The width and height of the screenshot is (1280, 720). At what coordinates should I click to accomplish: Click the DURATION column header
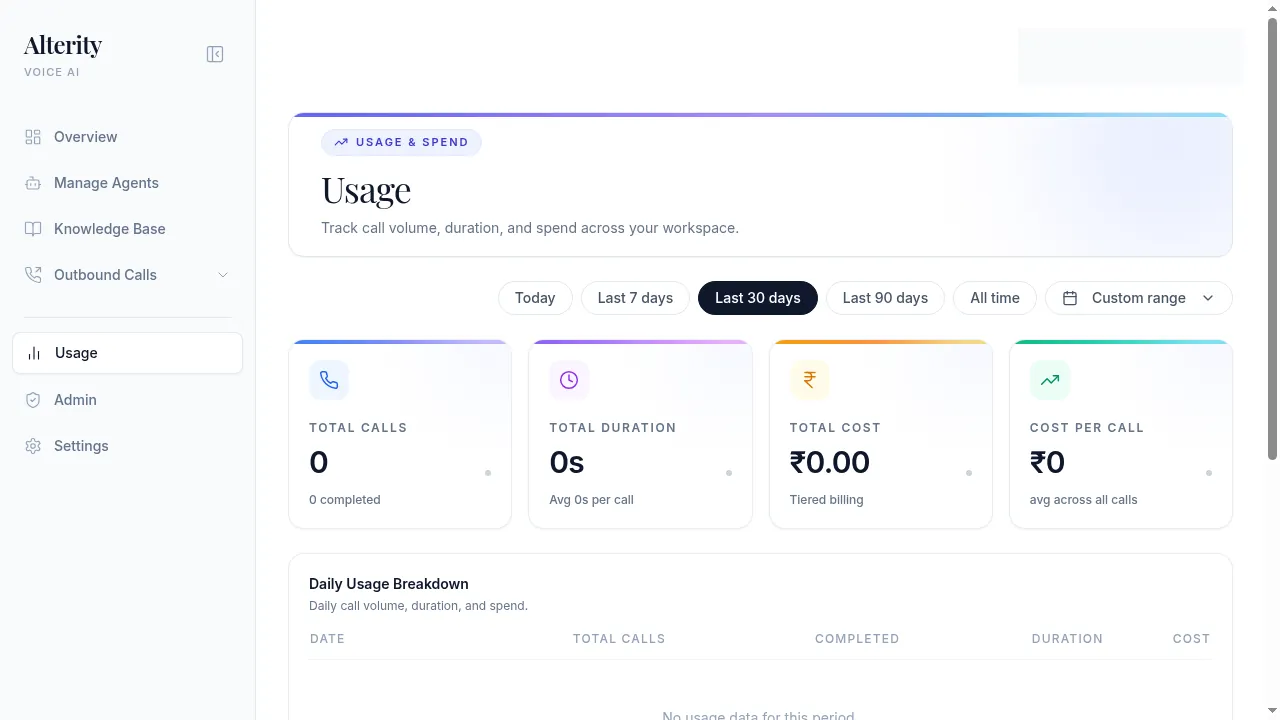[x=1067, y=638]
